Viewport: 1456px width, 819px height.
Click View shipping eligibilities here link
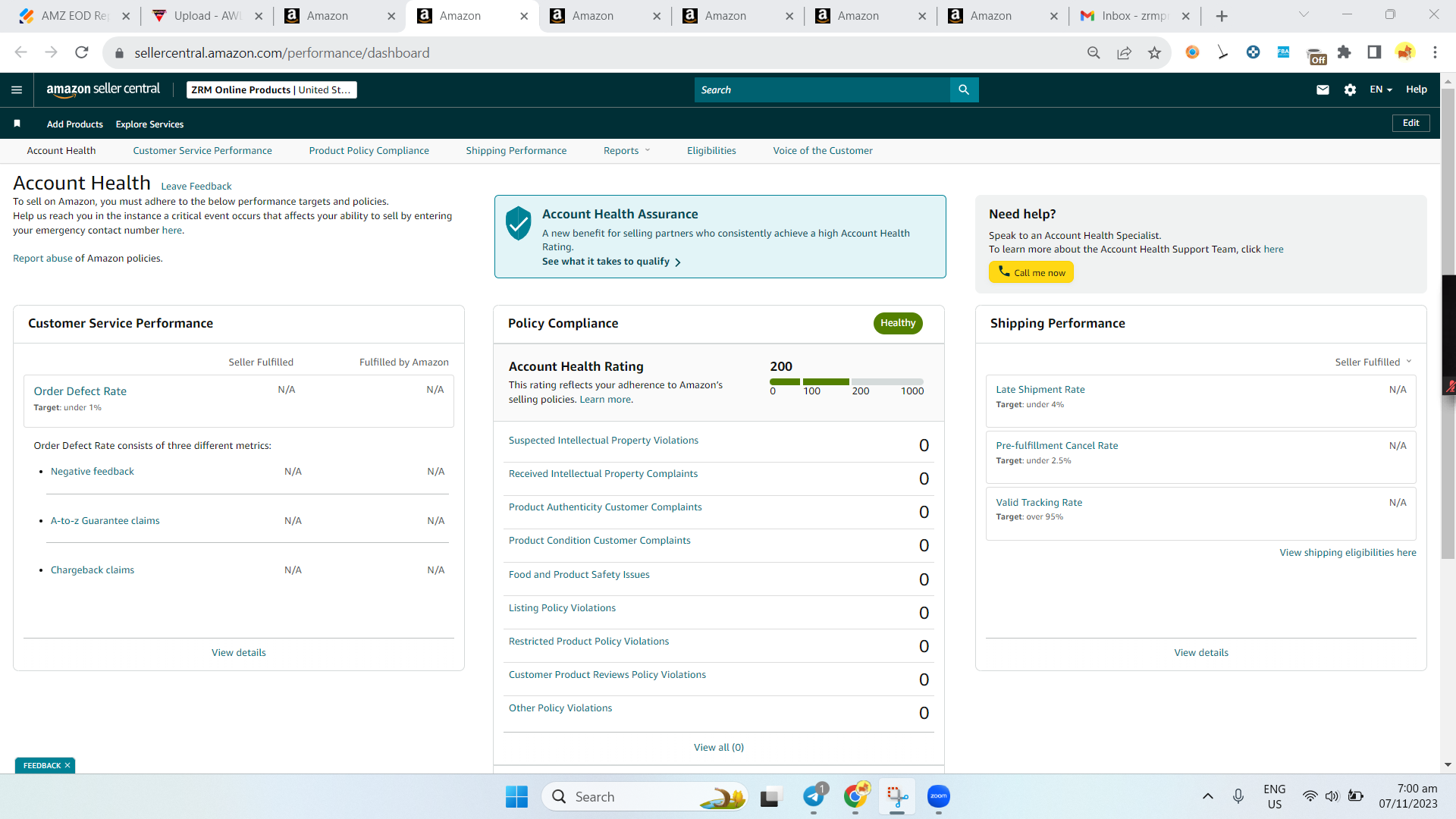point(1348,552)
